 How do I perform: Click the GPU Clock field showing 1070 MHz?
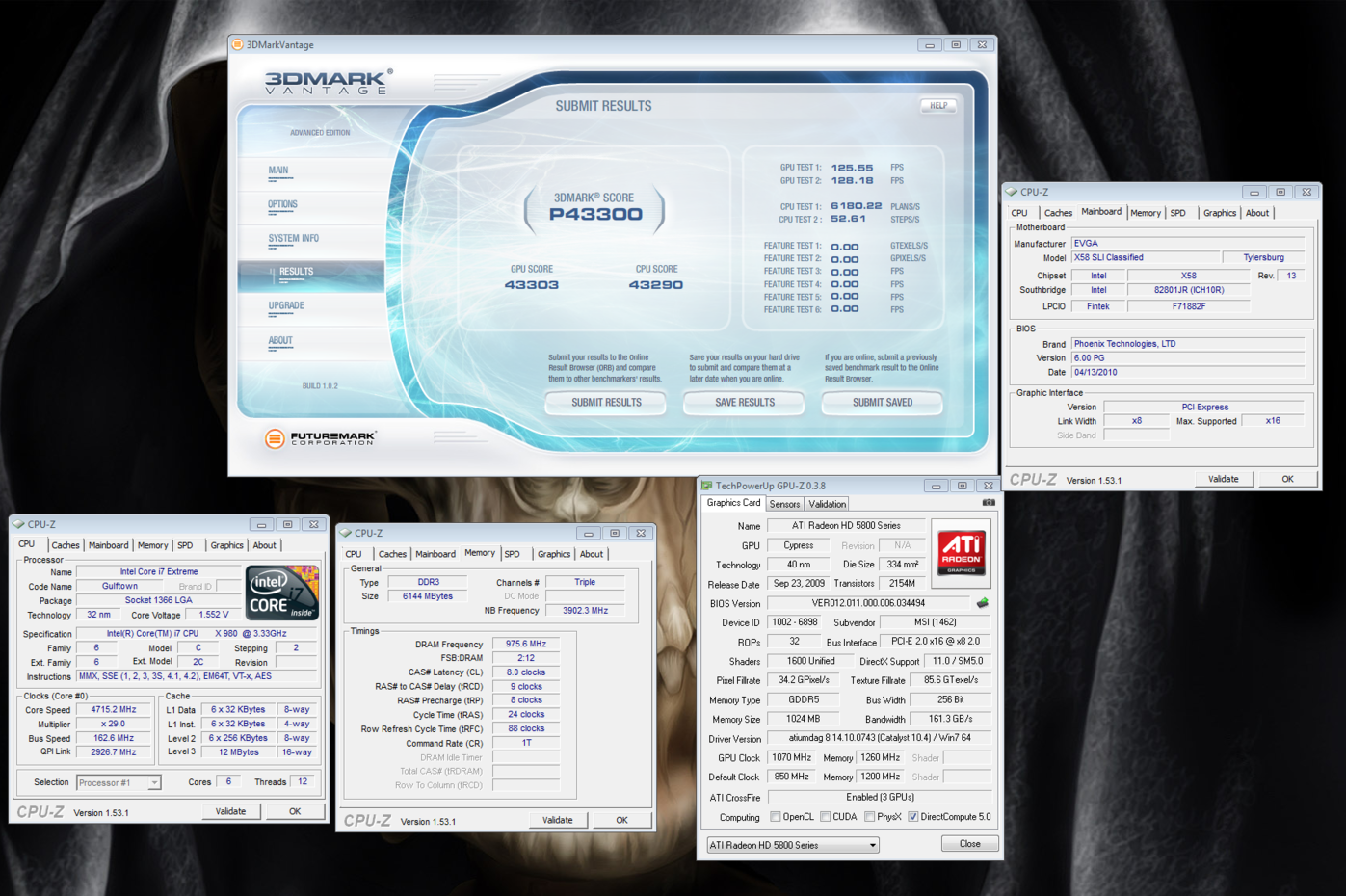(x=791, y=758)
